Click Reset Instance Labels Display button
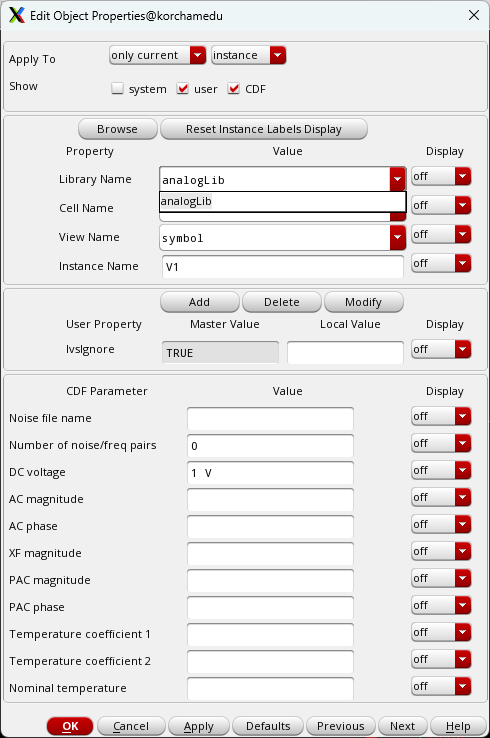Viewport: 490px width, 738px height. point(264,129)
